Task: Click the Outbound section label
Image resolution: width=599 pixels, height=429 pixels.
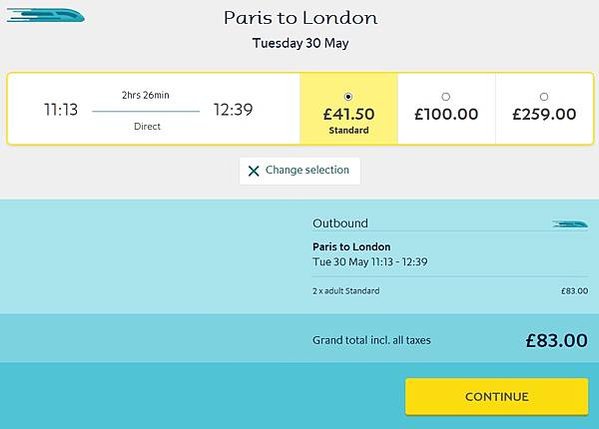Action: point(340,223)
